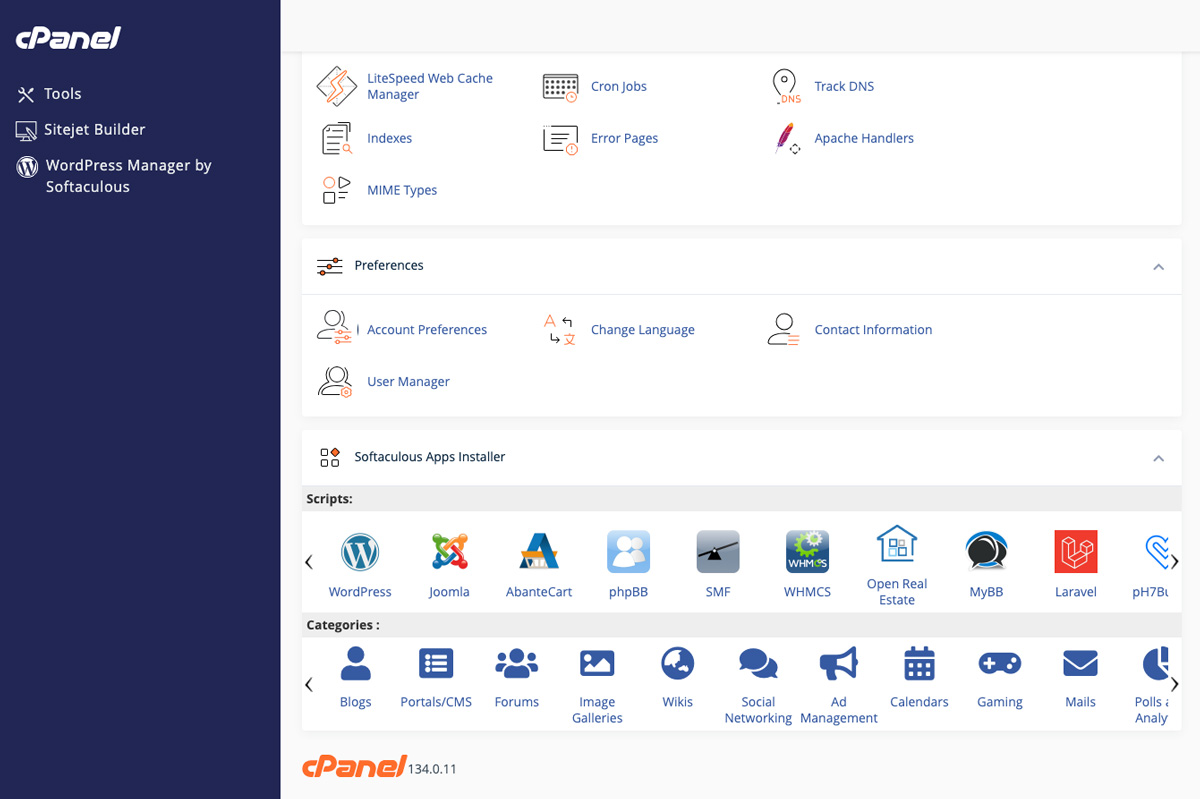
Task: Open the Calendars category icon
Action: coord(919,663)
